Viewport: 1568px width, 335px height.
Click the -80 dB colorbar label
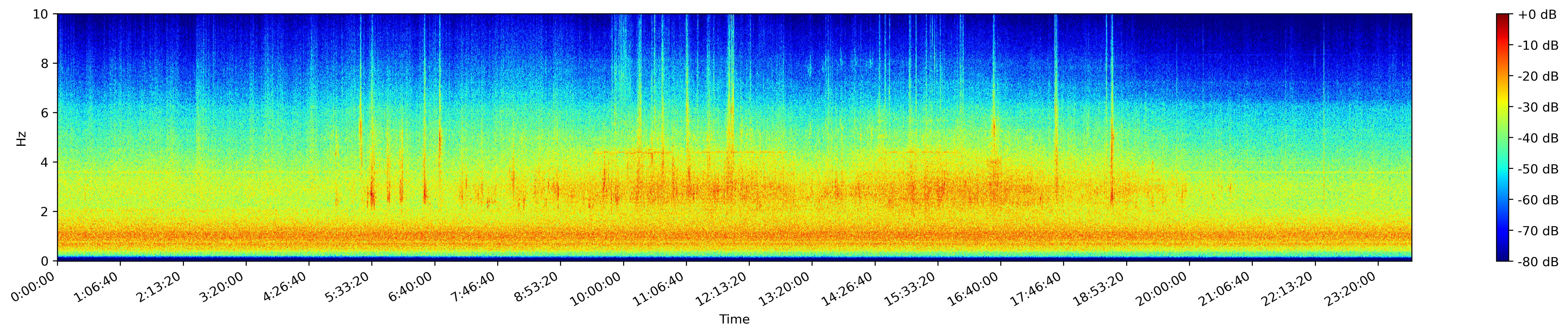click(x=1538, y=262)
